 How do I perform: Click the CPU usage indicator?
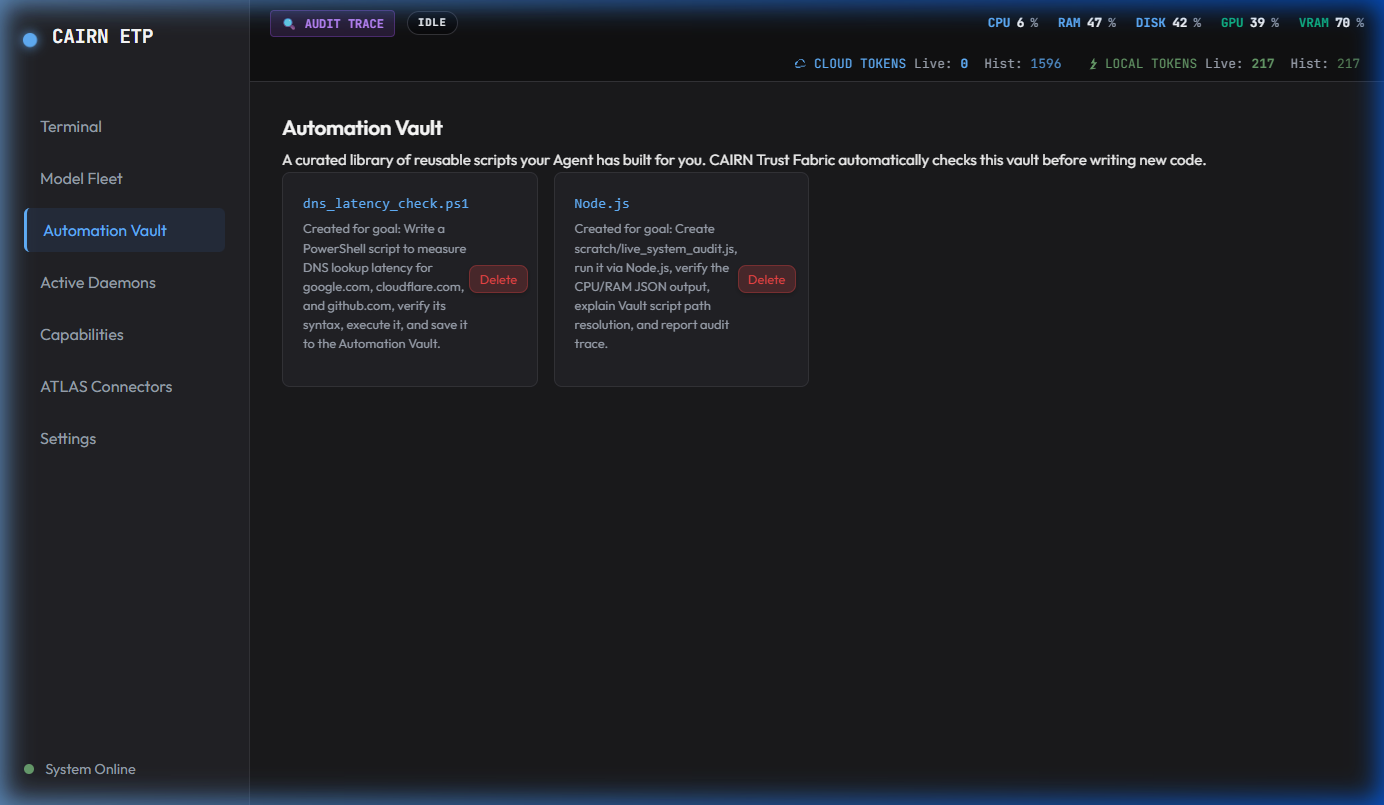[x=1012, y=23]
